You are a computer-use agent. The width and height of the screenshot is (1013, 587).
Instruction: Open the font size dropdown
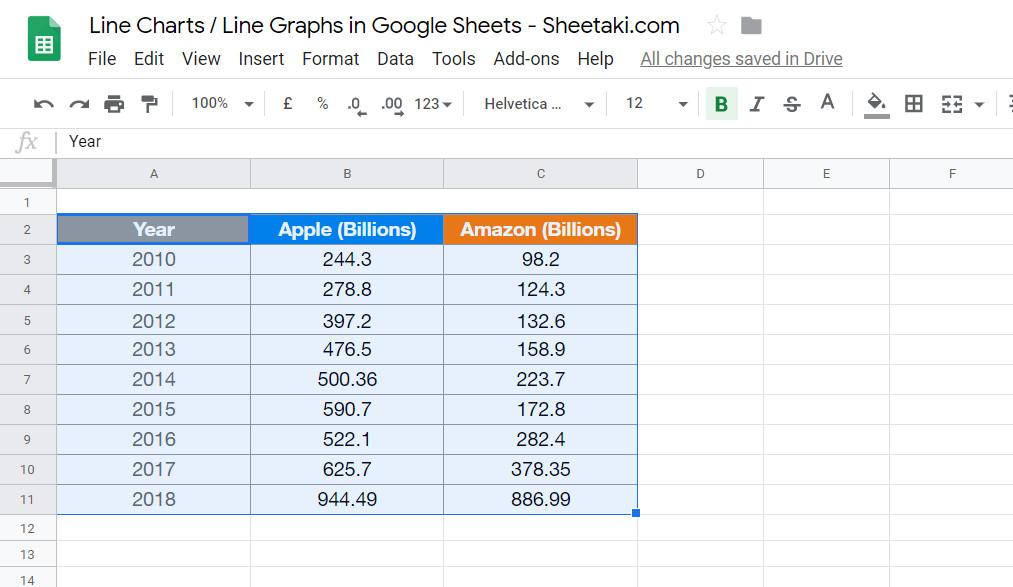coord(655,103)
